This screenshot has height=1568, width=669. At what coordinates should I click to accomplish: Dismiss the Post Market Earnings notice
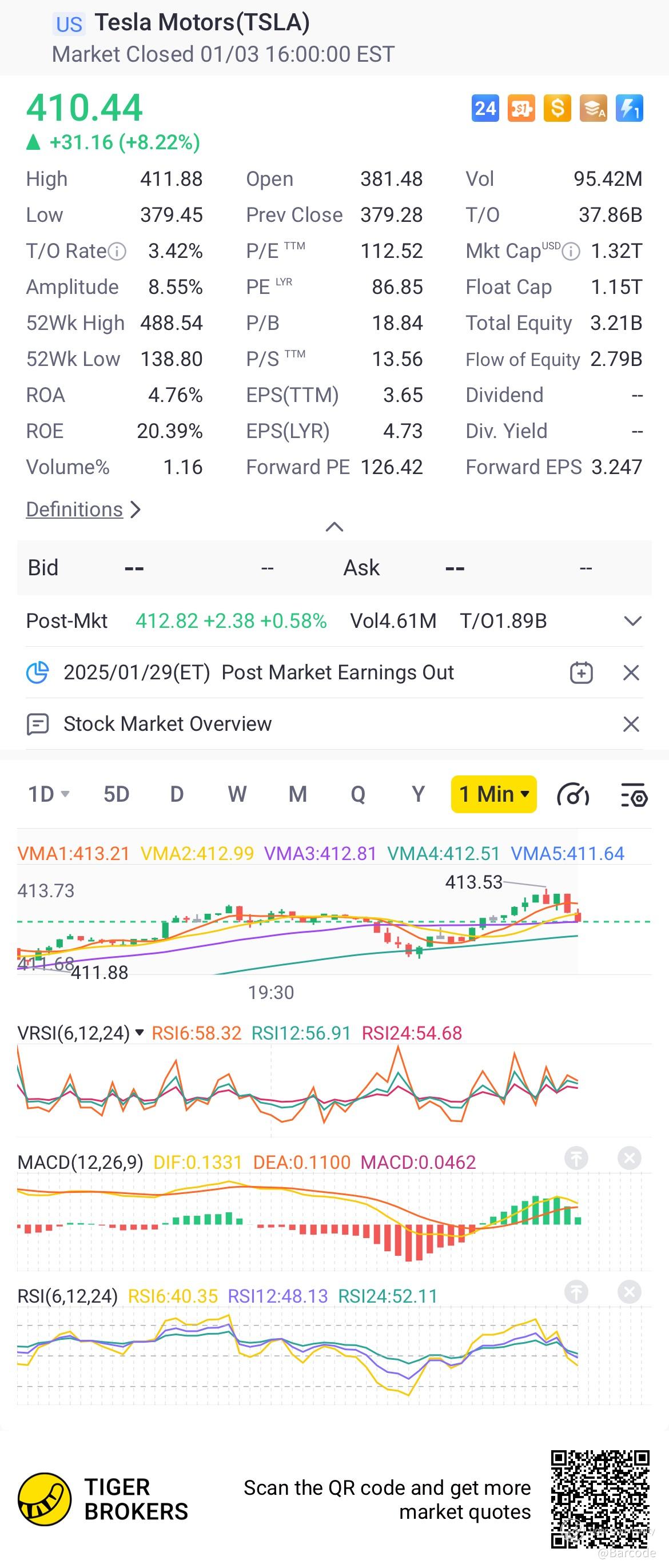(x=631, y=672)
